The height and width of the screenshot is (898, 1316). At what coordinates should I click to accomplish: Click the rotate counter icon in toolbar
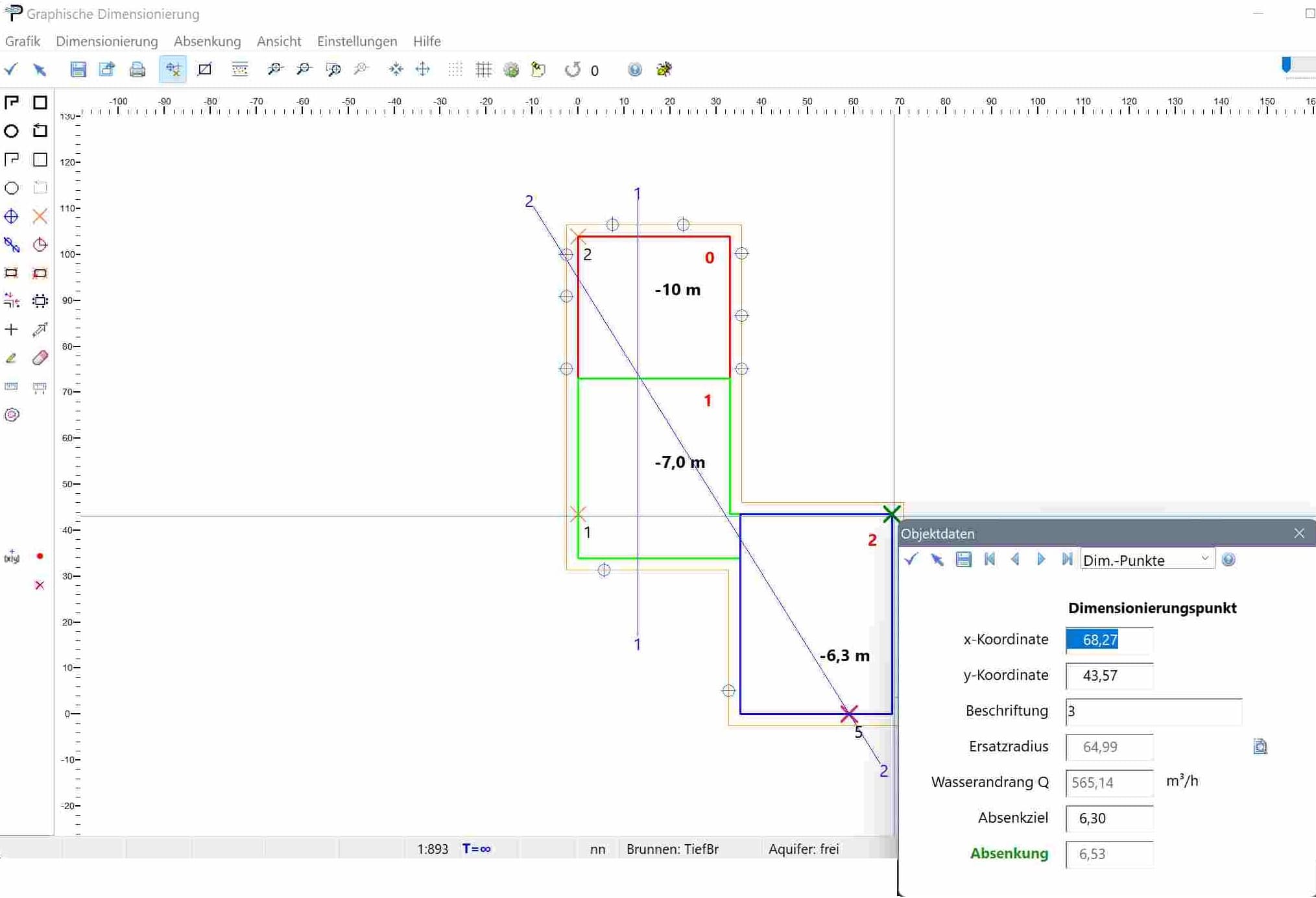coord(572,69)
